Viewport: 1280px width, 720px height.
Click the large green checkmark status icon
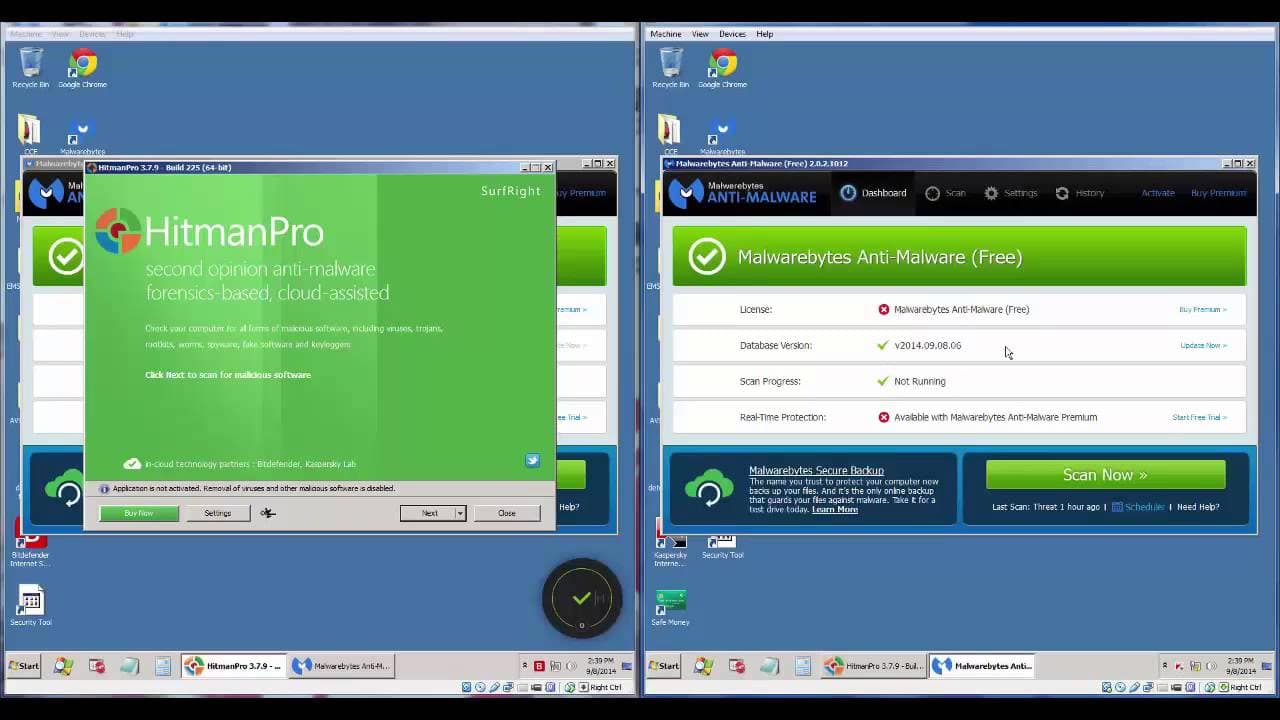click(706, 257)
